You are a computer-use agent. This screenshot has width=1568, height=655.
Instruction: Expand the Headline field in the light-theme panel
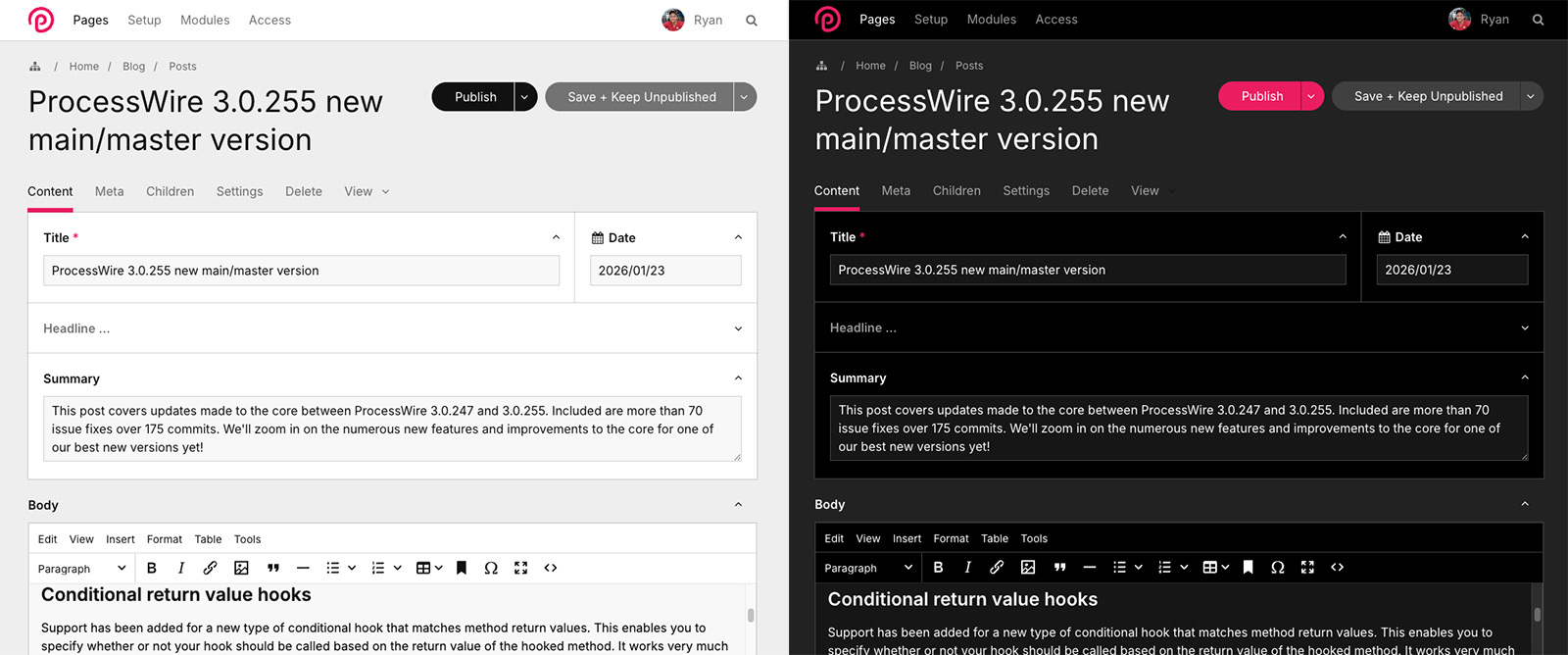(x=738, y=328)
